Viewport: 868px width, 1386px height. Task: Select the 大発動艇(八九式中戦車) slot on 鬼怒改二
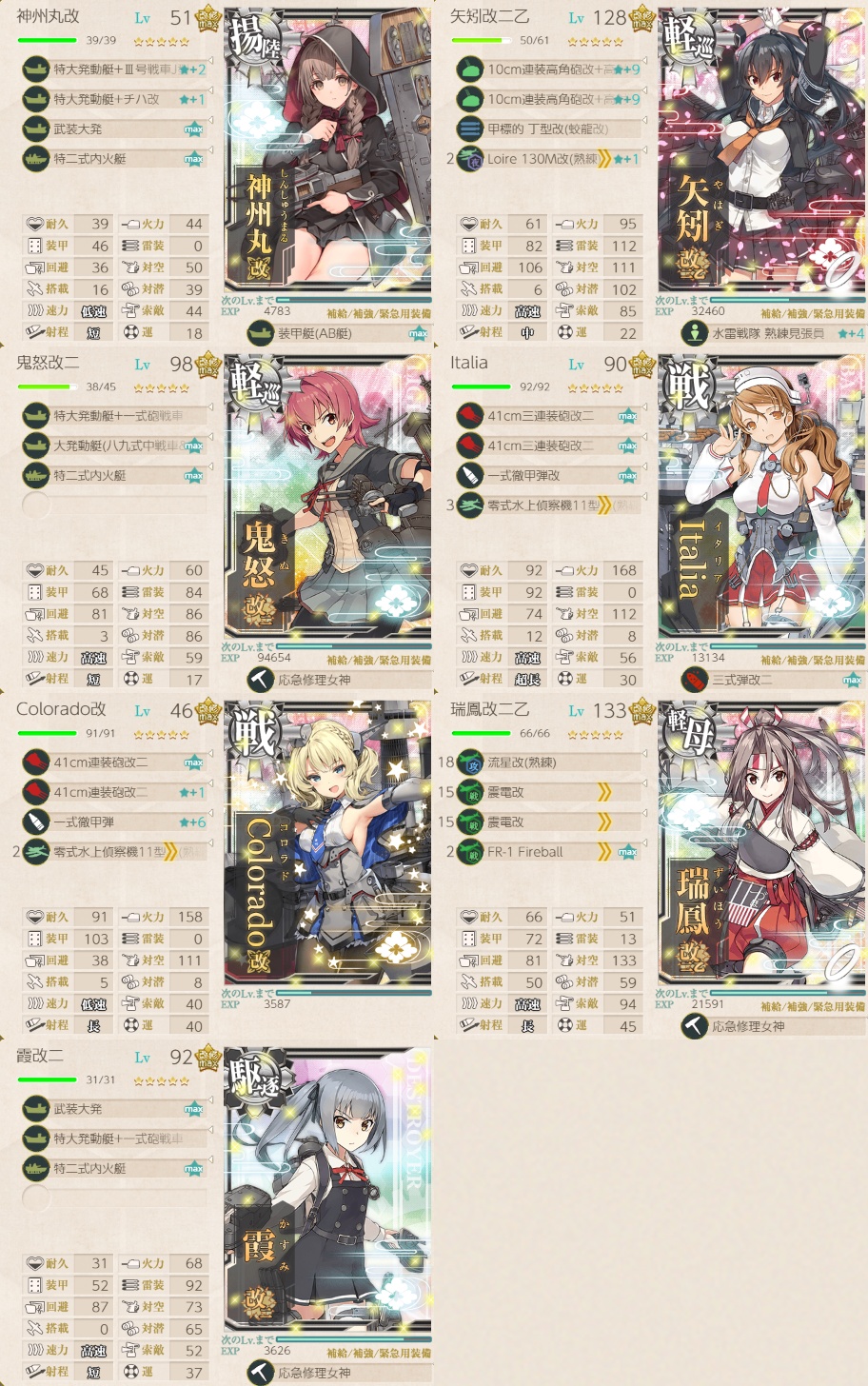click(x=114, y=445)
